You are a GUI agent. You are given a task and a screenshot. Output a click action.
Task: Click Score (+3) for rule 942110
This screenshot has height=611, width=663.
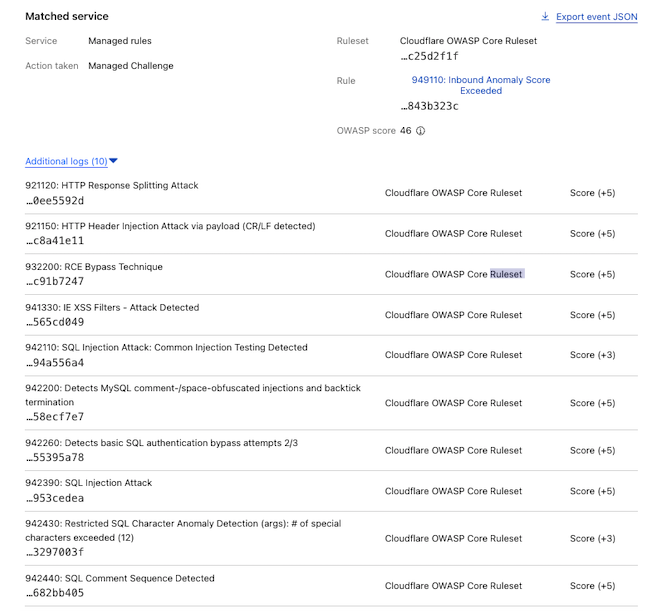pyautogui.click(x=592, y=355)
